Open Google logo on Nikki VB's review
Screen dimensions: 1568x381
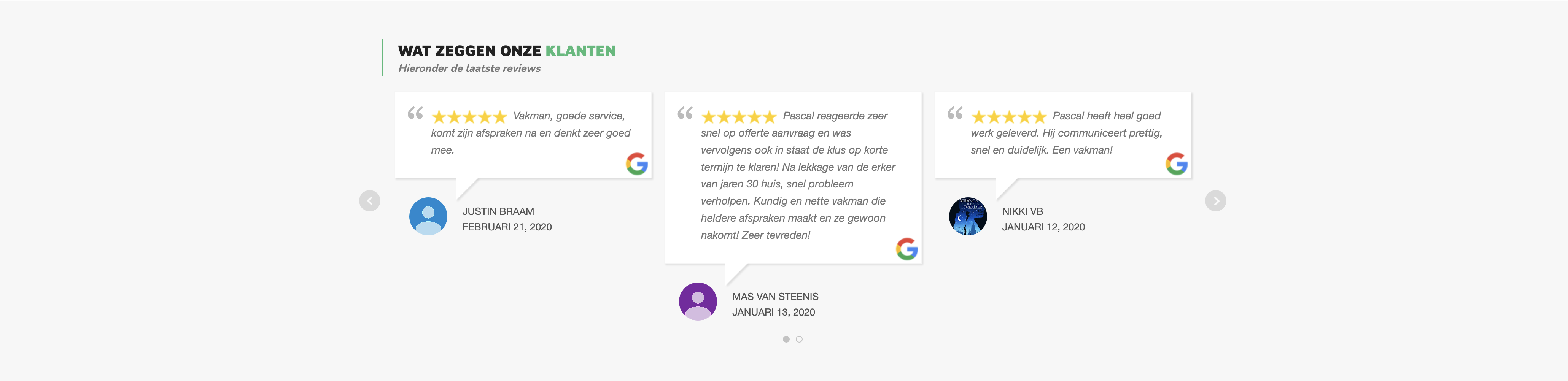(1177, 164)
